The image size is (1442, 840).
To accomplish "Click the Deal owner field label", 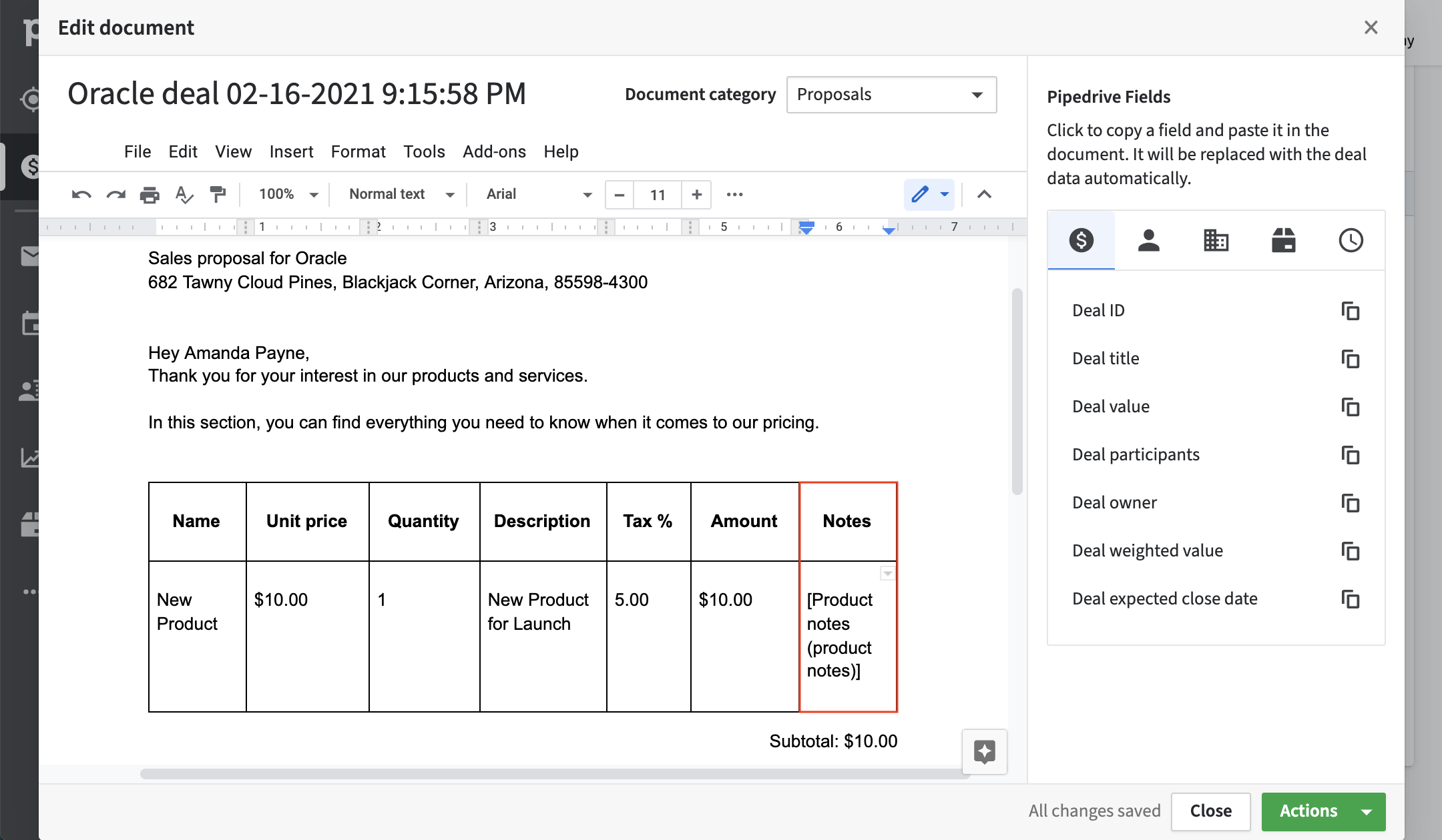I will click(x=1114, y=503).
